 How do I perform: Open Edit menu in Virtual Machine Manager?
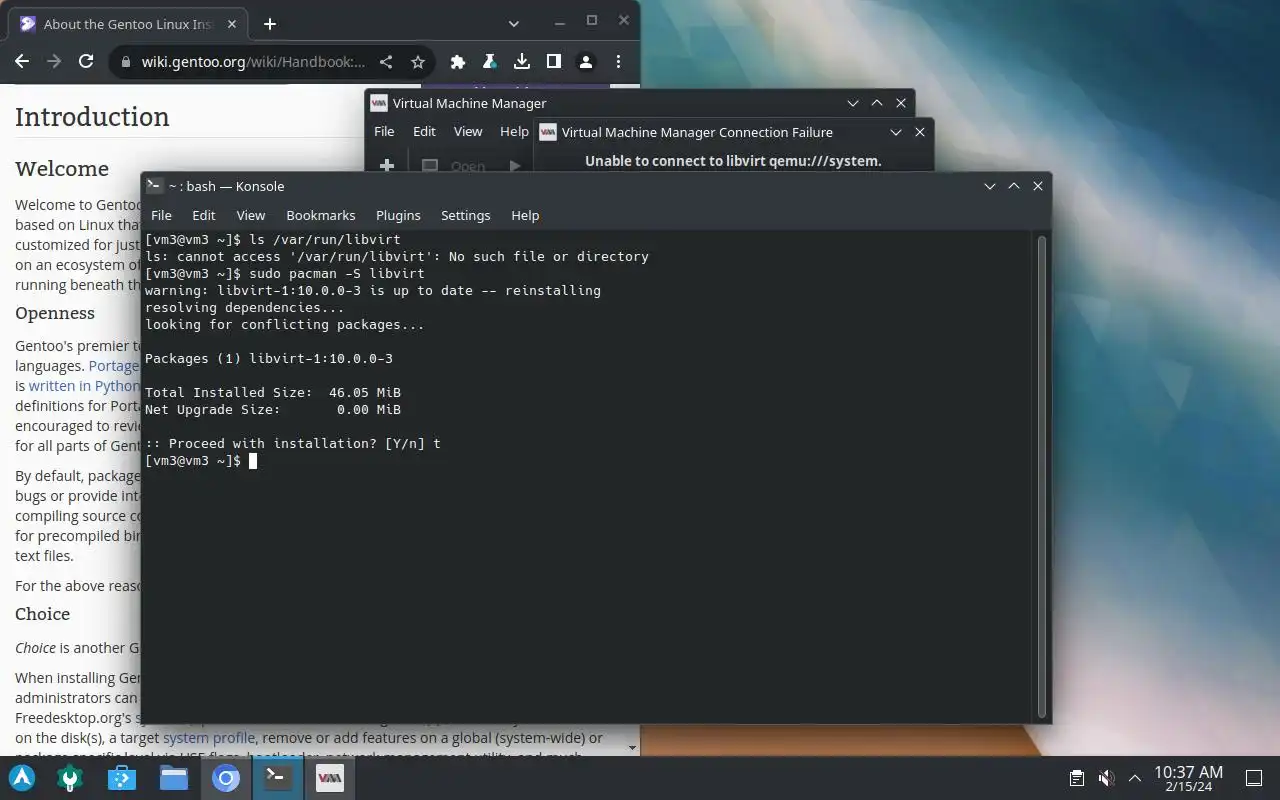click(x=424, y=132)
